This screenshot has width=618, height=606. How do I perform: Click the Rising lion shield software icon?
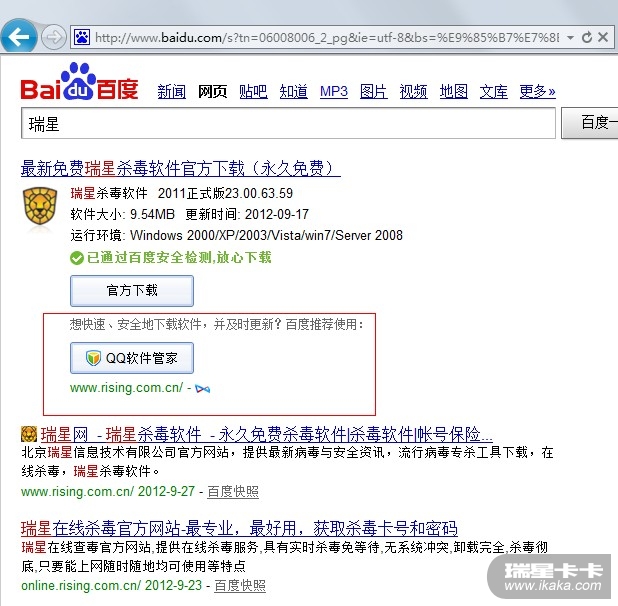pos(39,206)
